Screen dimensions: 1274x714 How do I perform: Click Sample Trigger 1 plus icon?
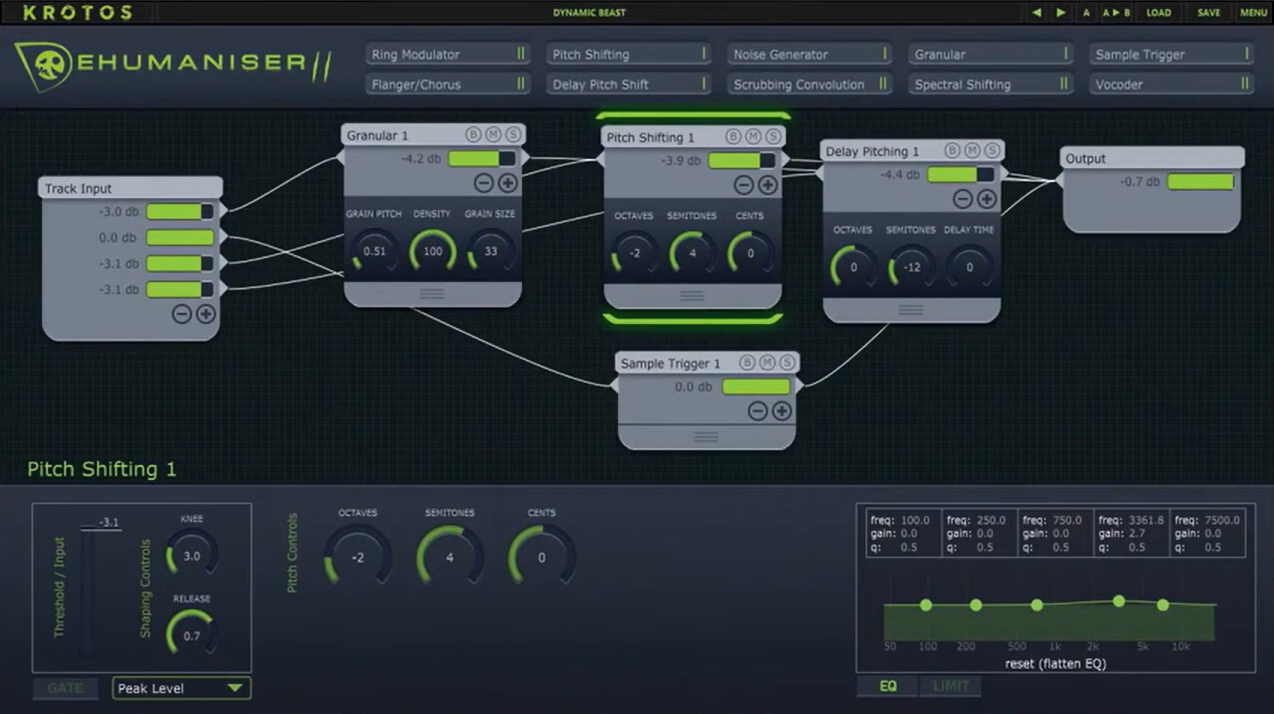781,411
